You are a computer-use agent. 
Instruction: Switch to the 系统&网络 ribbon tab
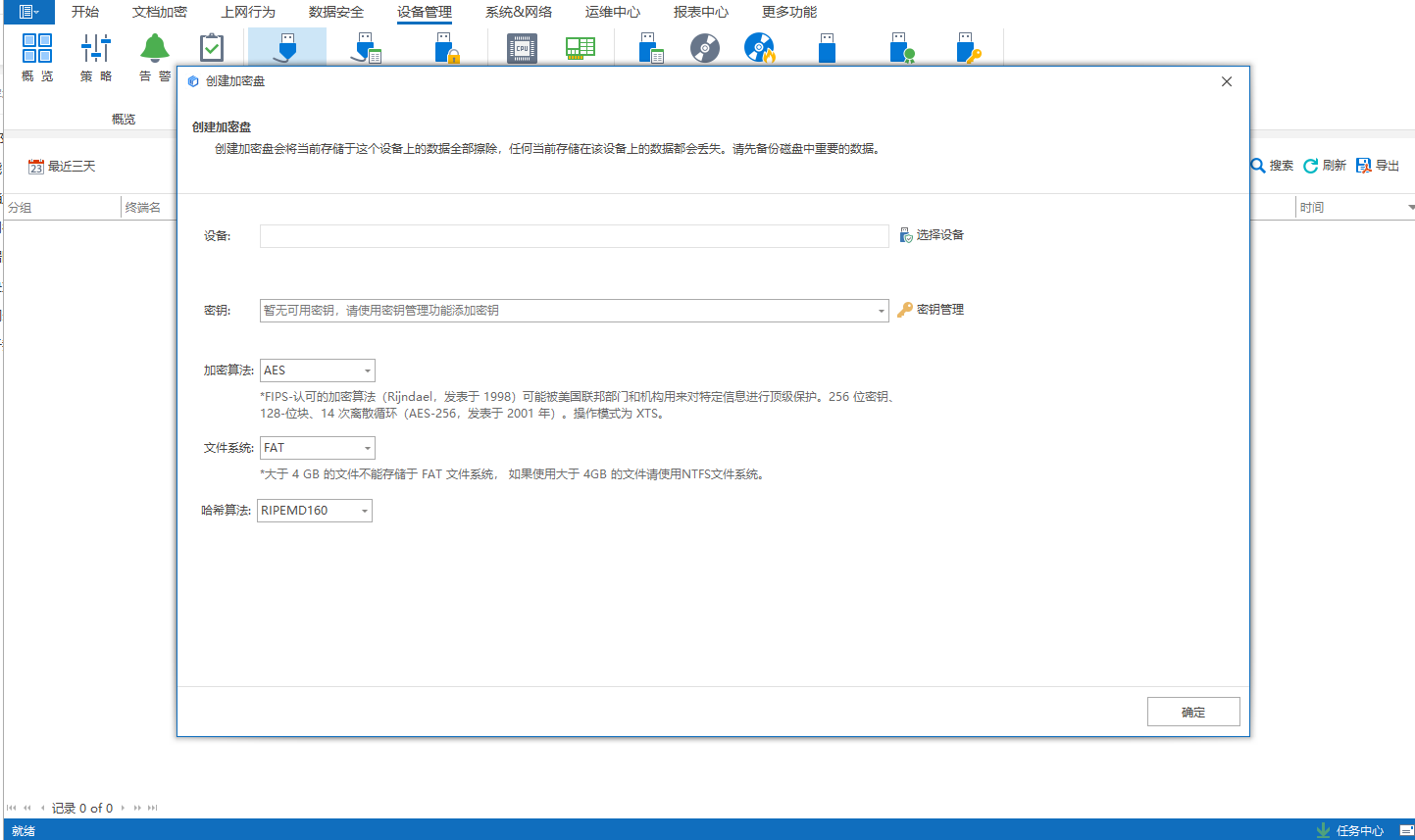[x=519, y=12]
